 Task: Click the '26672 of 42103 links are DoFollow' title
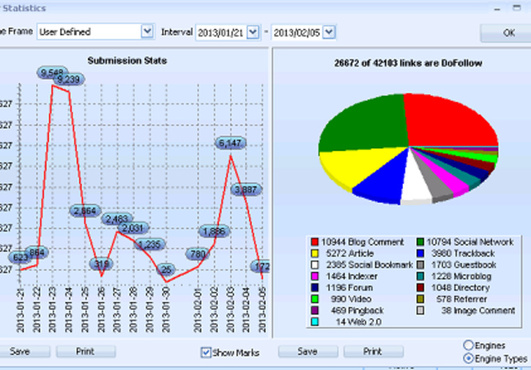point(408,63)
